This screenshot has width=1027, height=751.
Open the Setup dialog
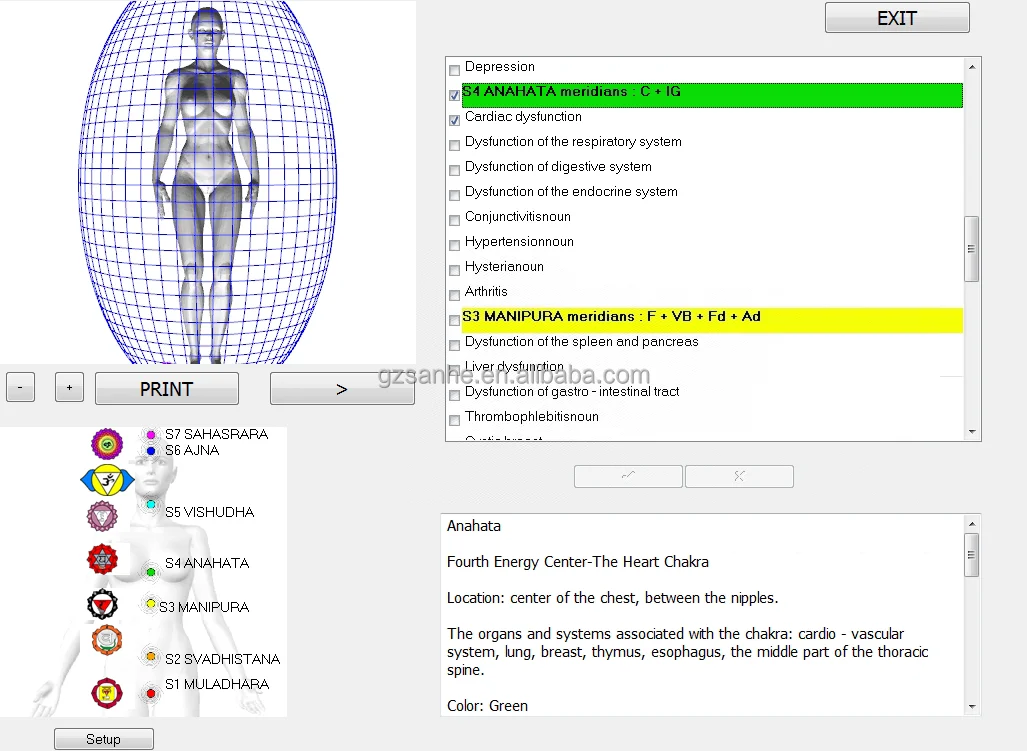click(103, 738)
